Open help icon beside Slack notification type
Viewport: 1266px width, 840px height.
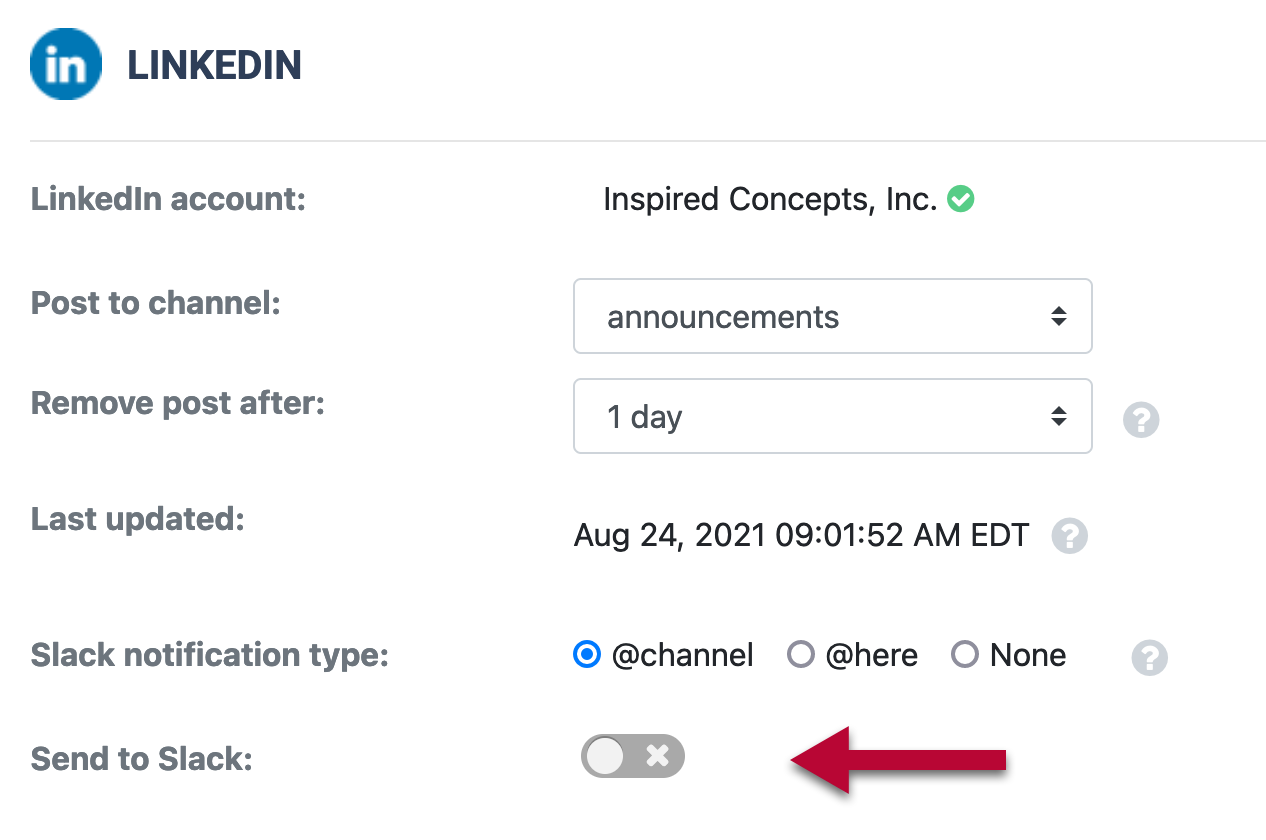(1149, 658)
